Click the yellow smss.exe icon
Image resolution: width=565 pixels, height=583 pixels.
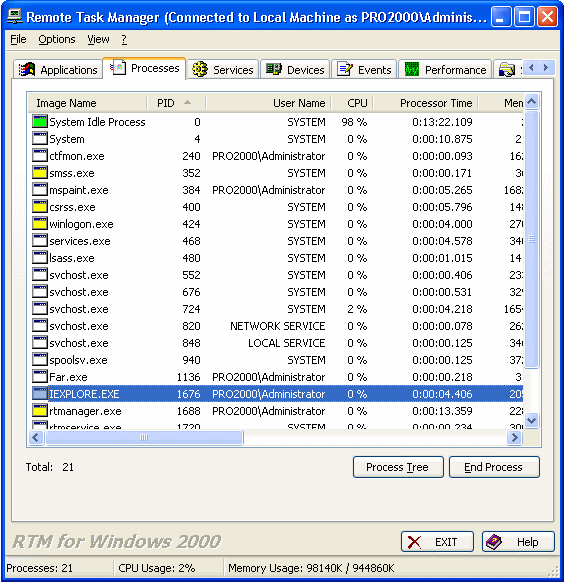(x=40, y=173)
